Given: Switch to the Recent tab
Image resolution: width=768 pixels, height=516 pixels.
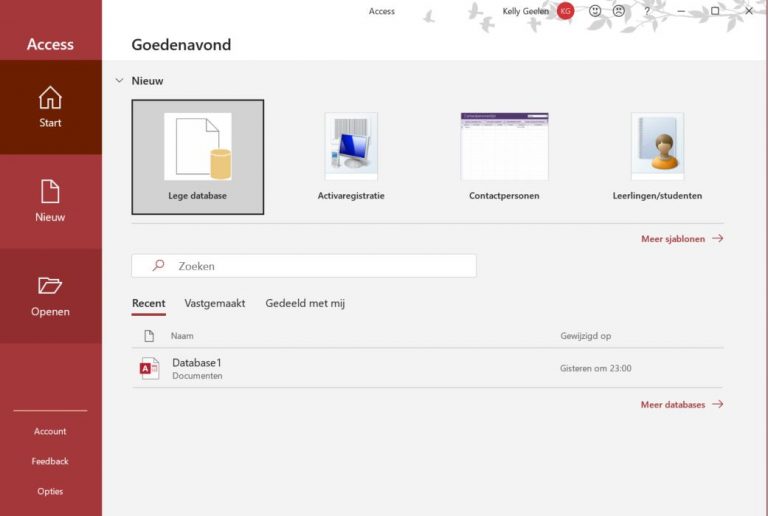Looking at the screenshot, I should click(148, 304).
